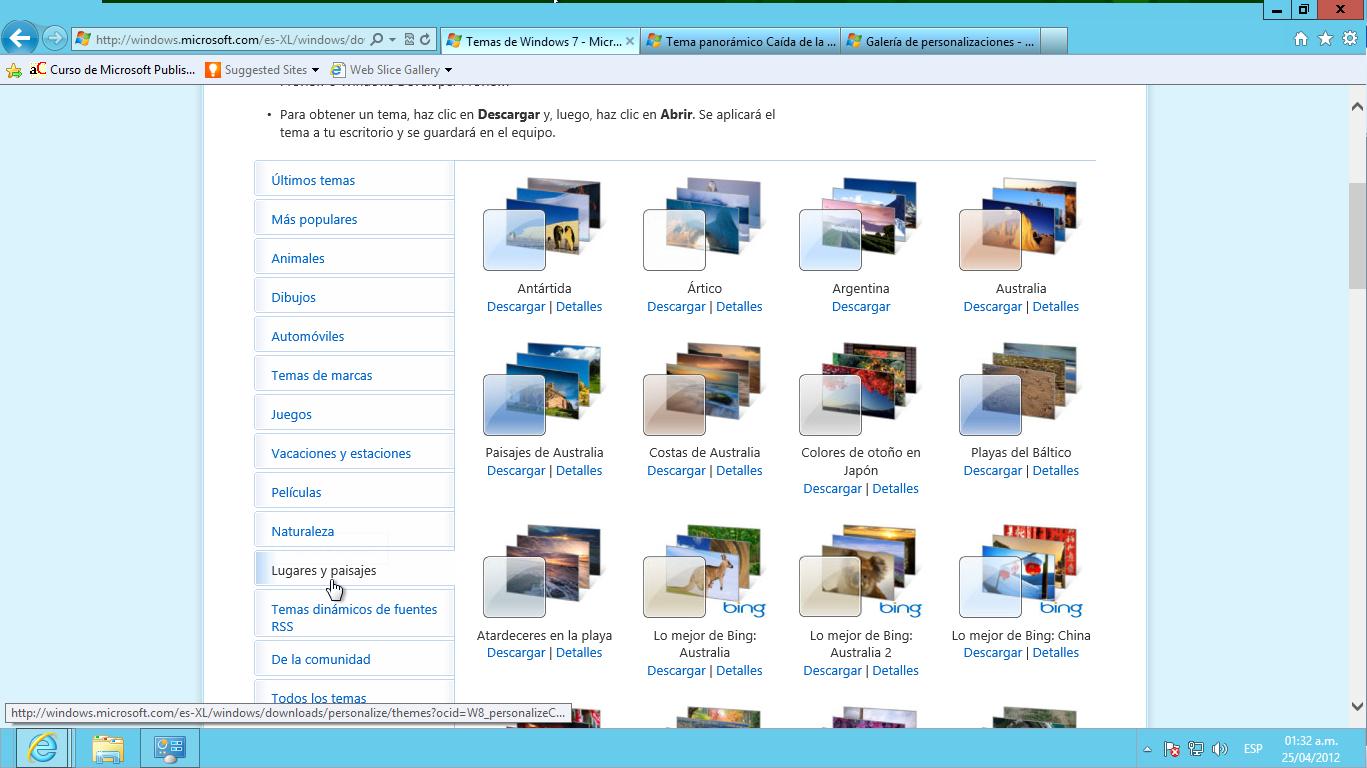Click the Refresh icon in address bar
Screen dimensions: 1367x768
tap(425, 40)
